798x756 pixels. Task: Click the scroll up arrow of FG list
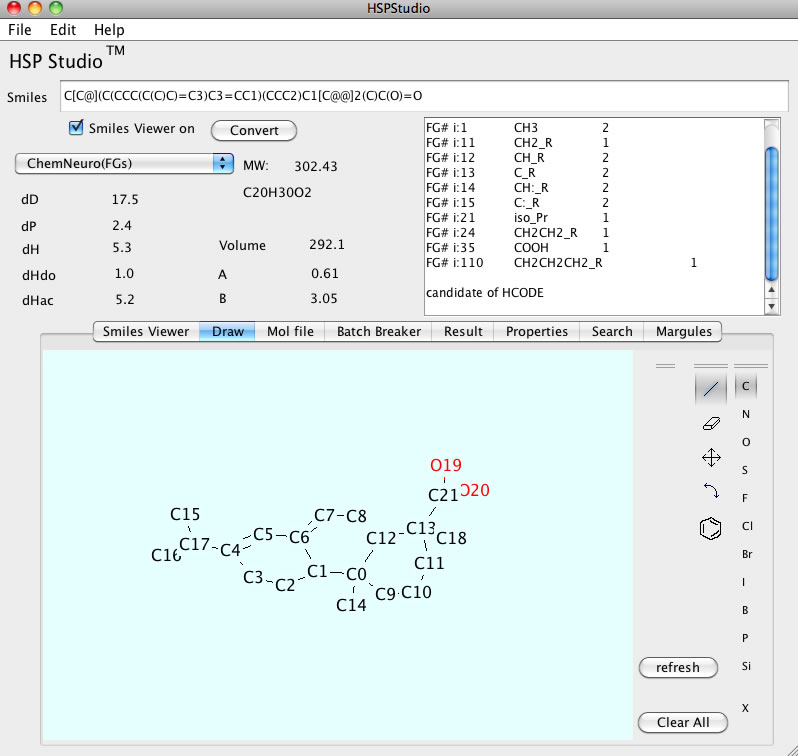(772, 290)
